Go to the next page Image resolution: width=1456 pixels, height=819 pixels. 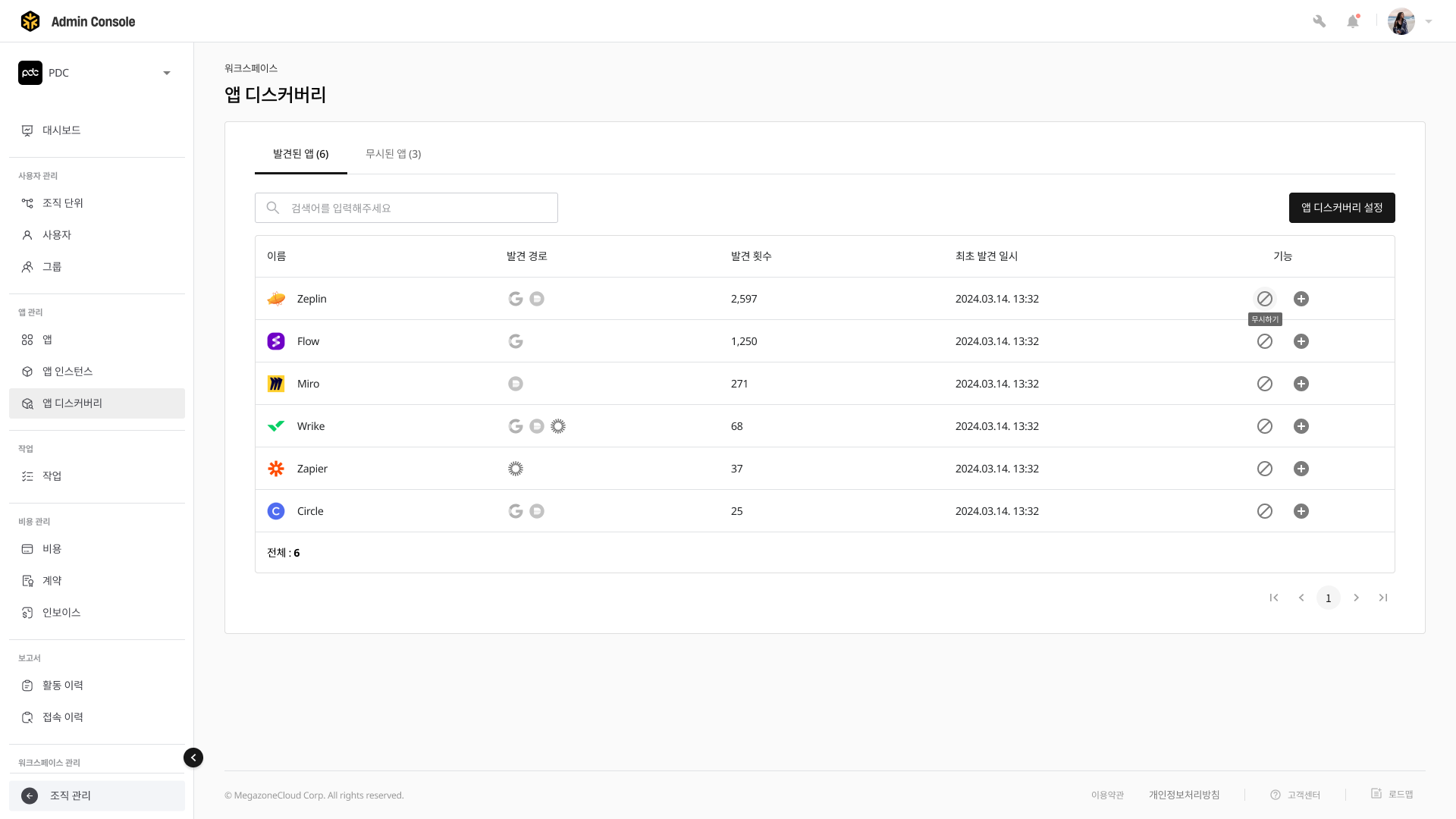point(1356,598)
